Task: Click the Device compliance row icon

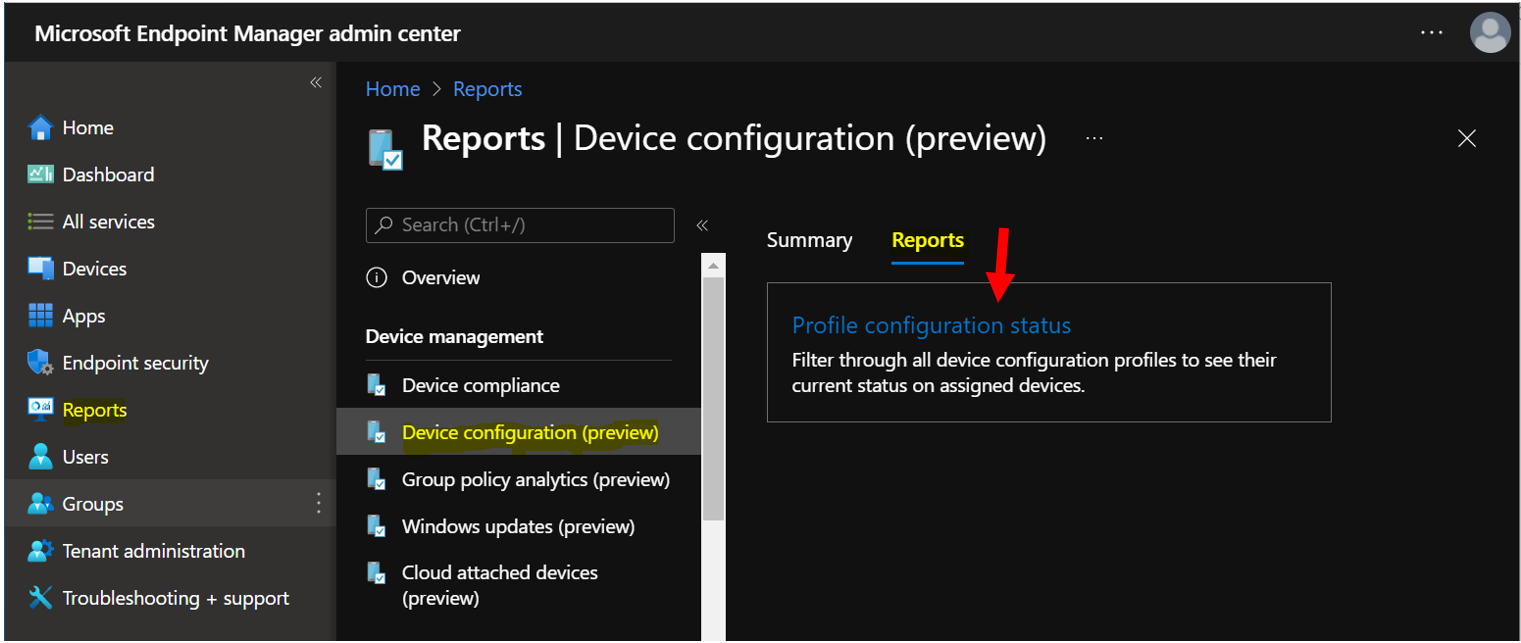Action: pyautogui.click(x=377, y=385)
